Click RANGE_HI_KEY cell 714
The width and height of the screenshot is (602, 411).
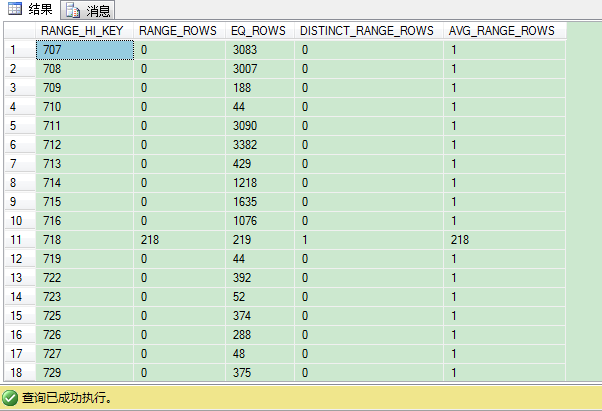tap(84, 183)
